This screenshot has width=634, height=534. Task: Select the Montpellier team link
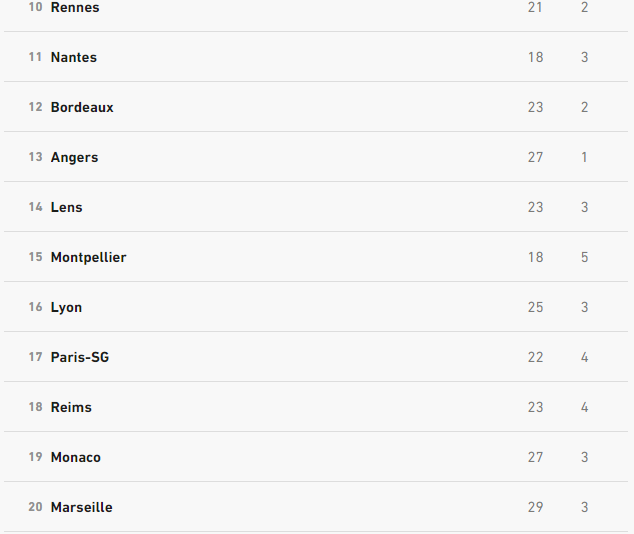[88, 258]
